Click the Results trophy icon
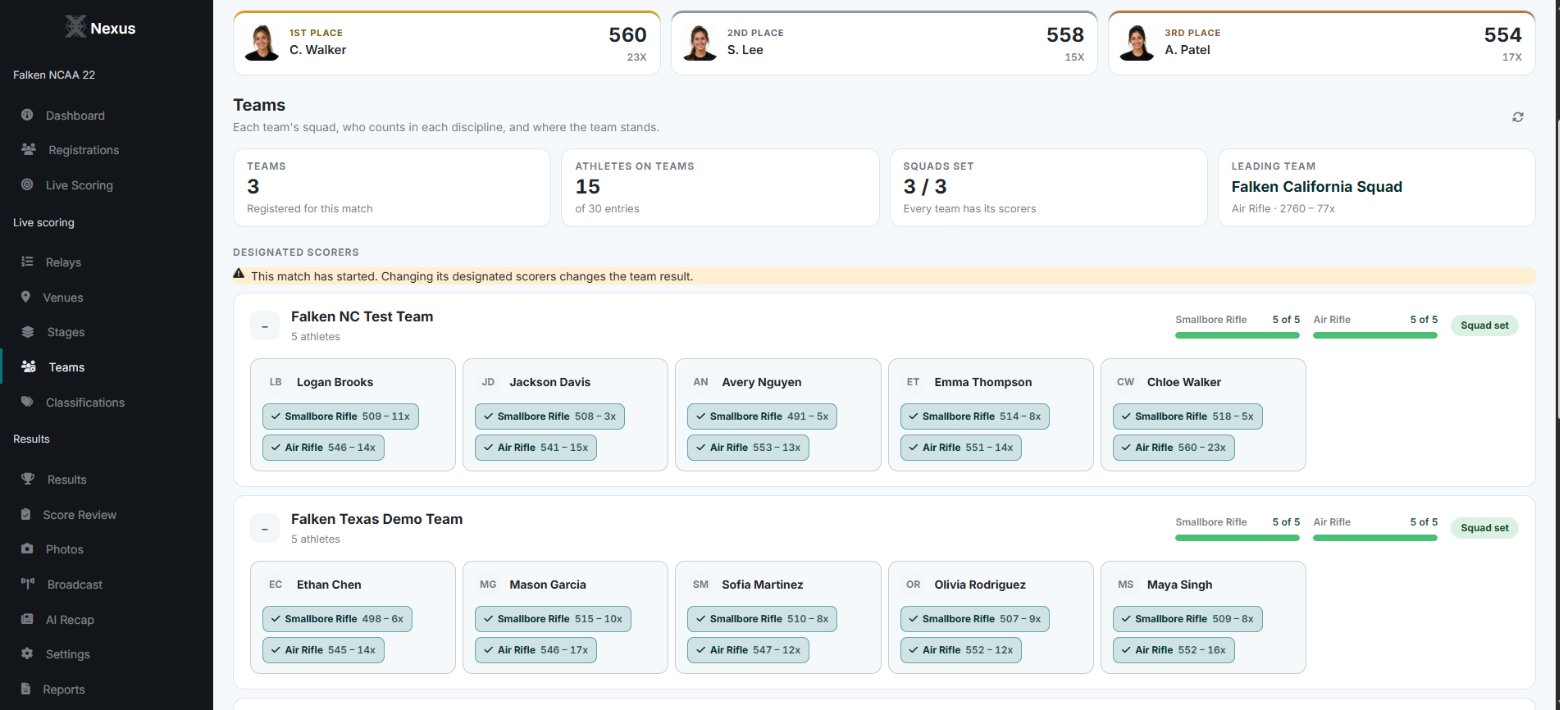The width and height of the screenshot is (1560, 710). pyautogui.click(x=28, y=479)
